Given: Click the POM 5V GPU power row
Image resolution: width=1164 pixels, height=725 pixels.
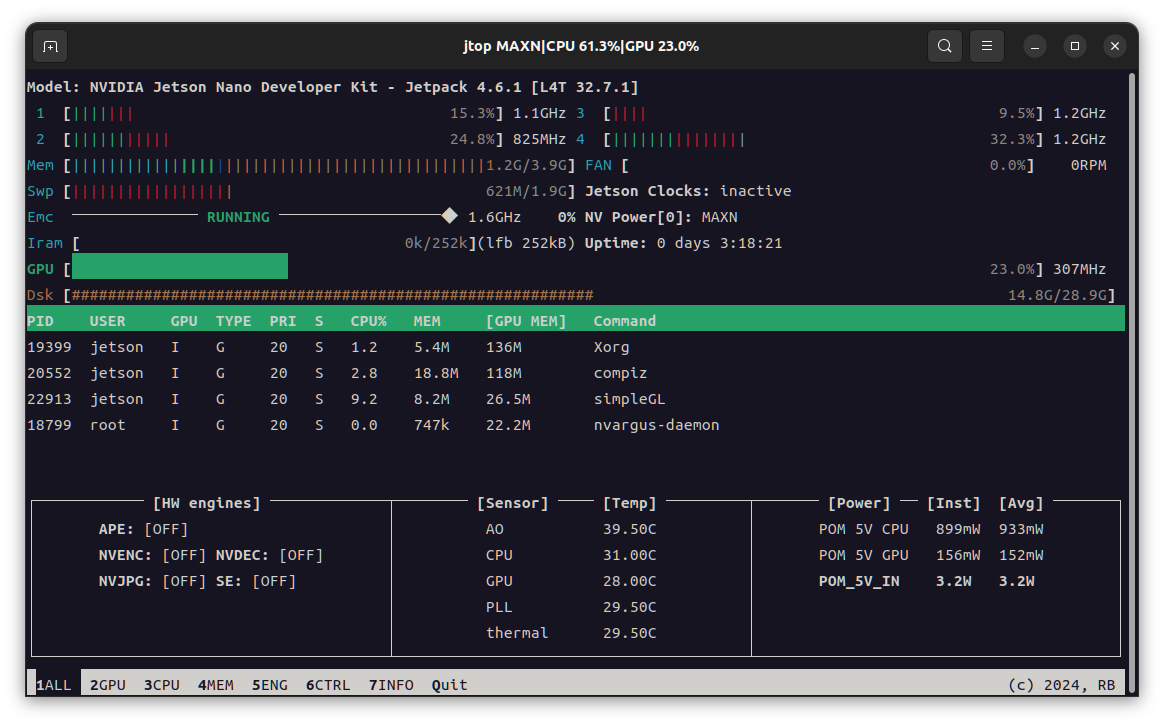Looking at the screenshot, I should [x=931, y=555].
